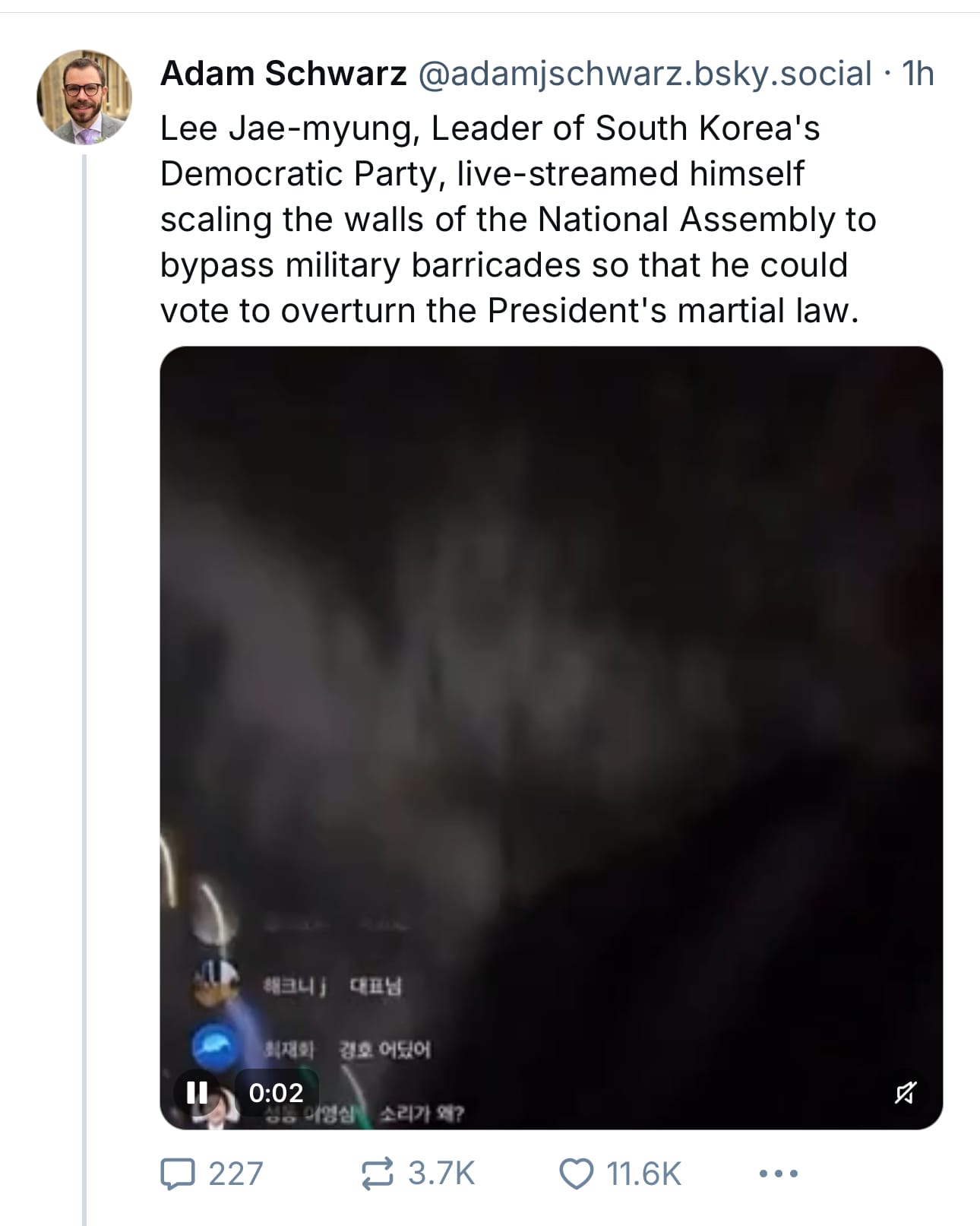Unmute the video sound
Viewport: 980px width, 1226px height.
click(x=905, y=1092)
